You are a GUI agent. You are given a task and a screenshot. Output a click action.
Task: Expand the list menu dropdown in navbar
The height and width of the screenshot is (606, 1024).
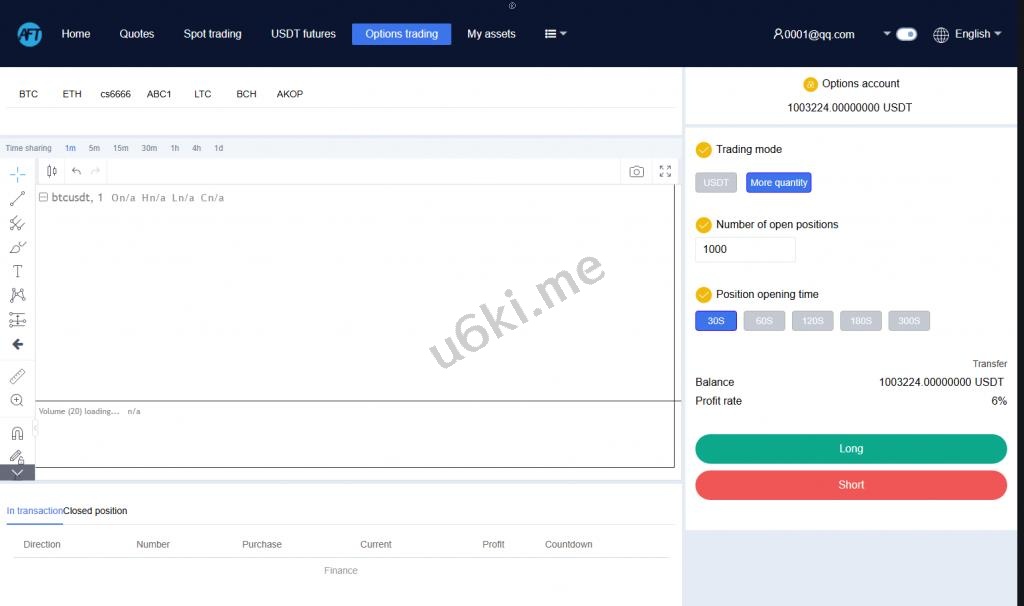coord(555,34)
